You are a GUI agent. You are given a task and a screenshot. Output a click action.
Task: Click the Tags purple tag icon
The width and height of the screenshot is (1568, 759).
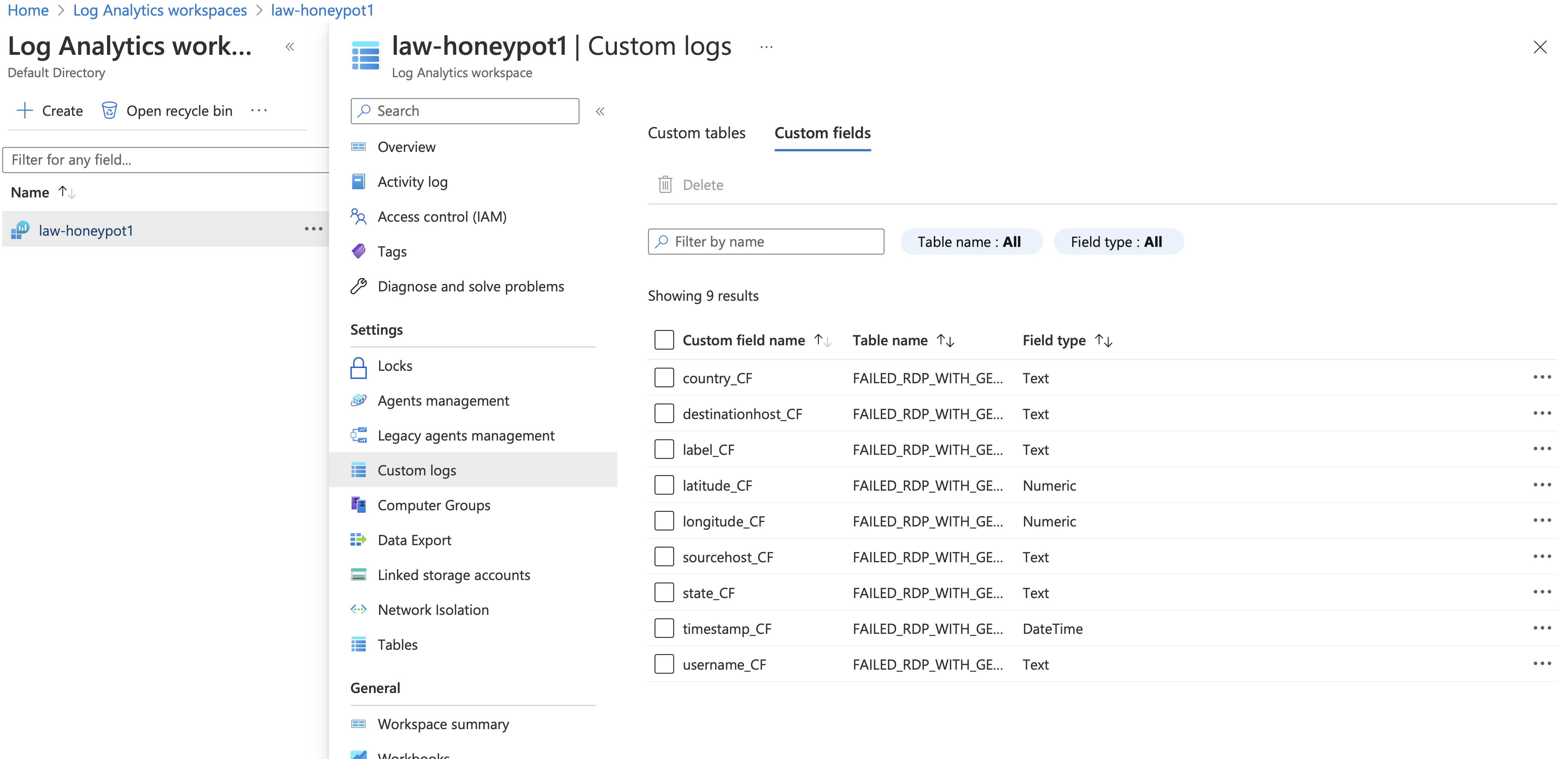coord(359,251)
